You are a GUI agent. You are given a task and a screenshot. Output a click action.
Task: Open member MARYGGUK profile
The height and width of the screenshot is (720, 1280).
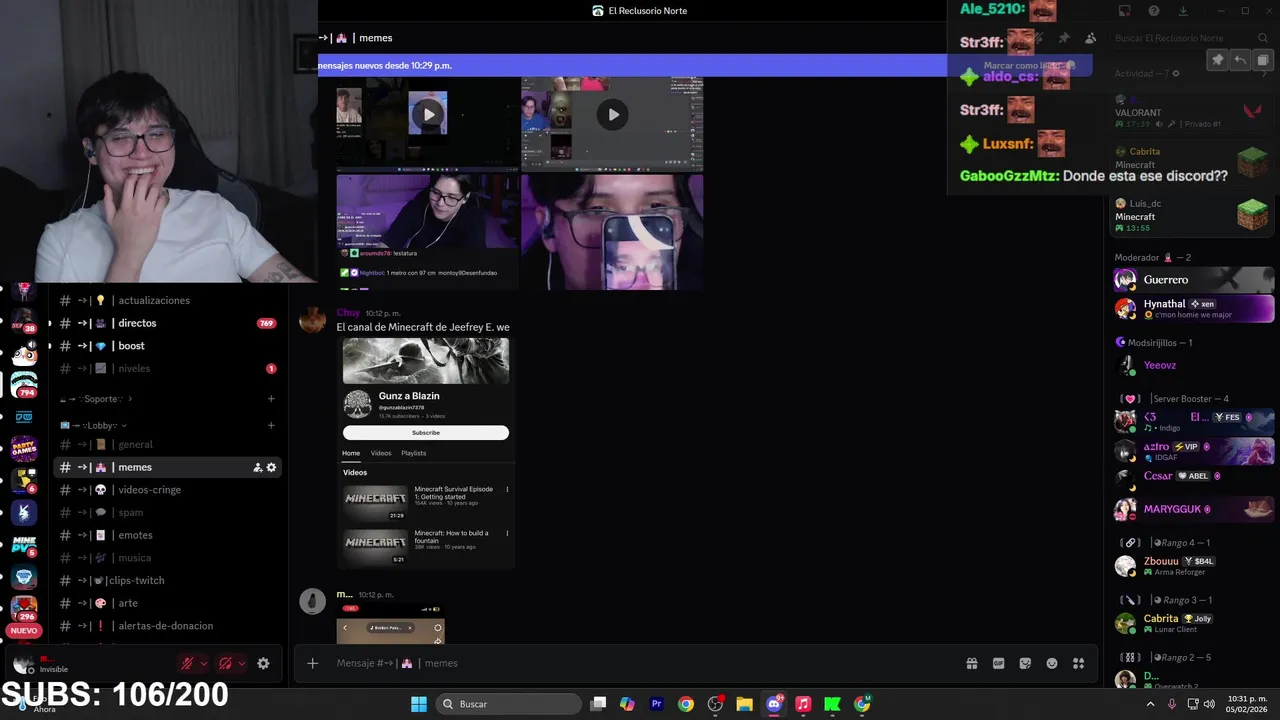pos(1193,509)
